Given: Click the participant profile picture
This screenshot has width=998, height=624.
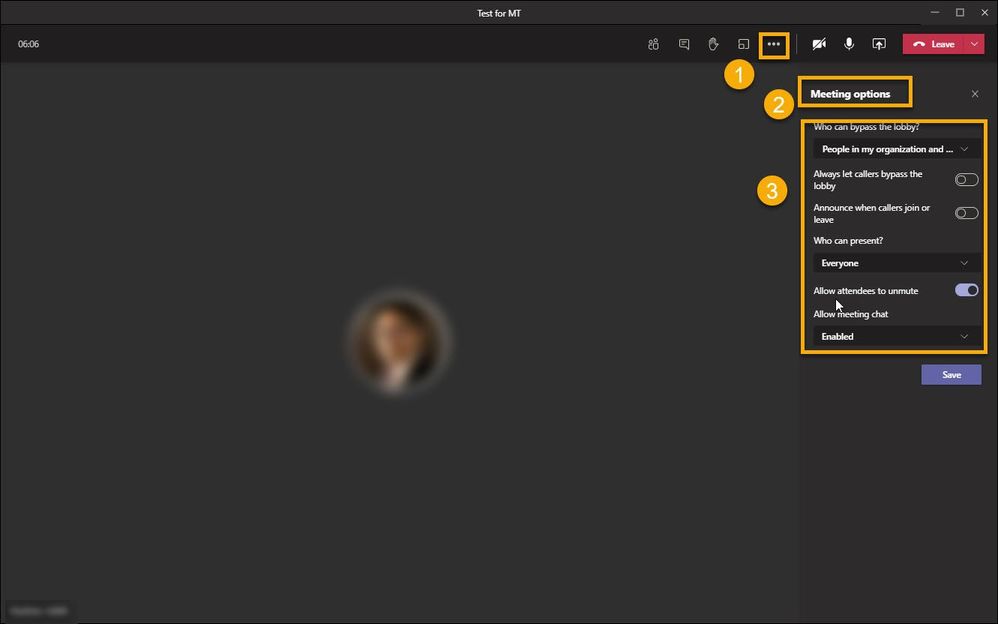Looking at the screenshot, I should (399, 341).
